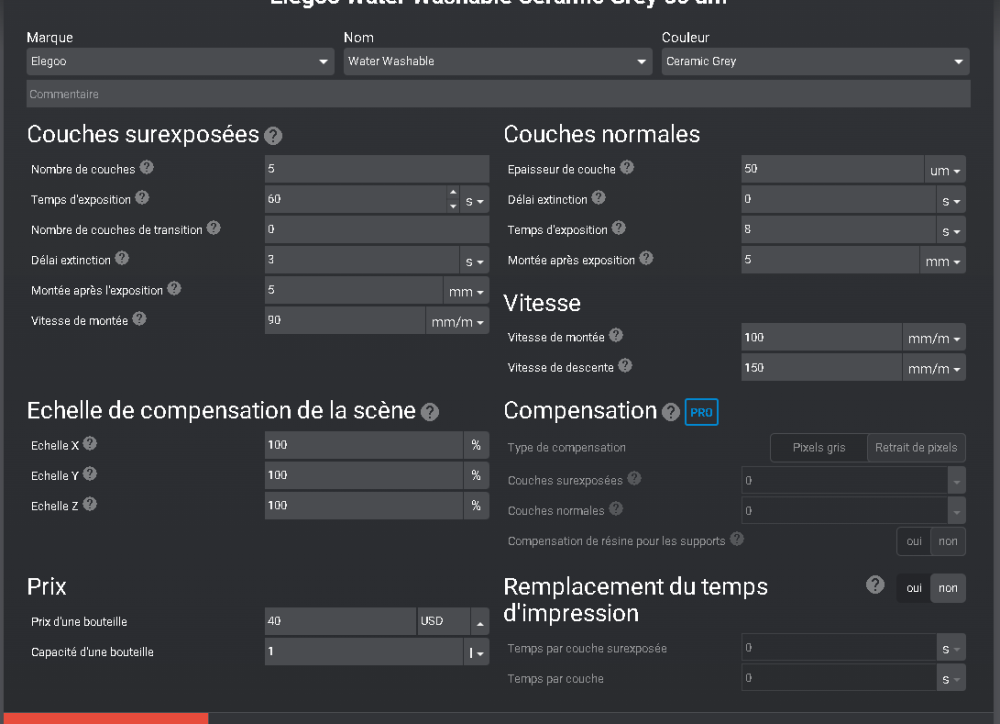The width and height of the screenshot is (1000, 724).
Task: Enable Remplacement du temps d'impression with oui
Action: (x=914, y=588)
